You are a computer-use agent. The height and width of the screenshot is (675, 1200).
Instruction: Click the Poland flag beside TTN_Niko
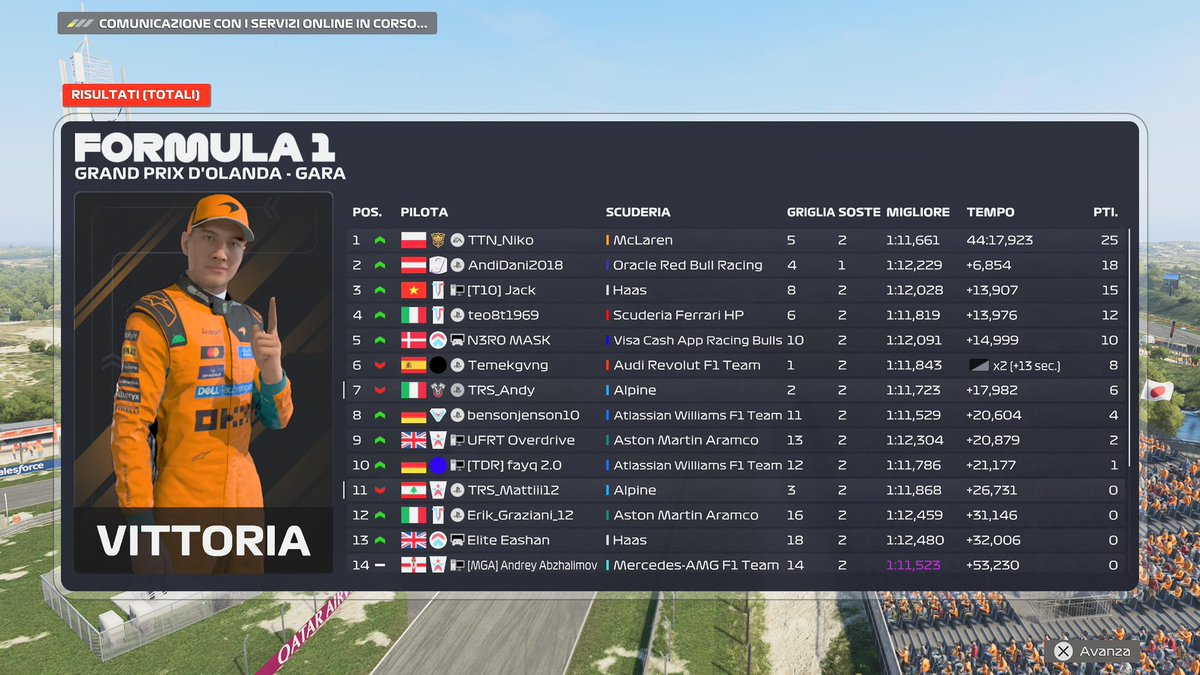click(413, 240)
